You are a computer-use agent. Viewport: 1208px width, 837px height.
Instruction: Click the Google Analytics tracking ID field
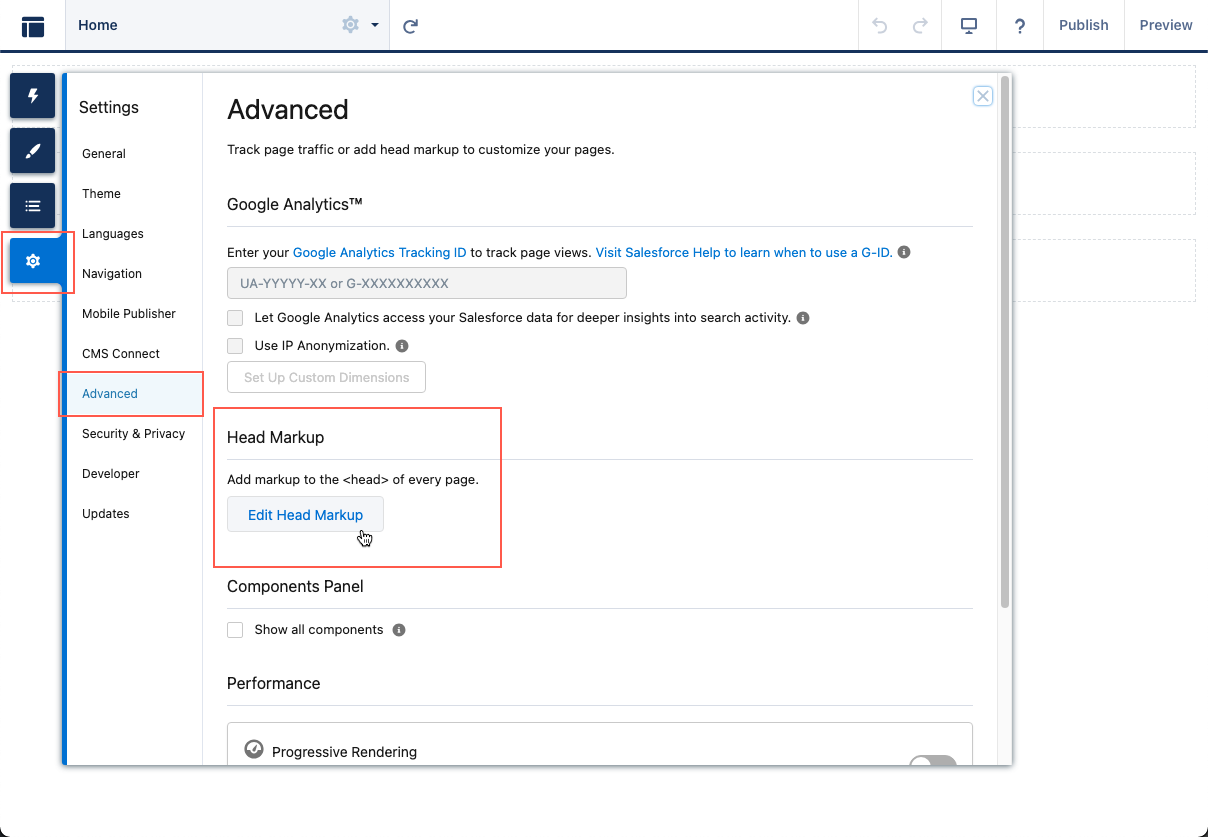[x=426, y=283]
